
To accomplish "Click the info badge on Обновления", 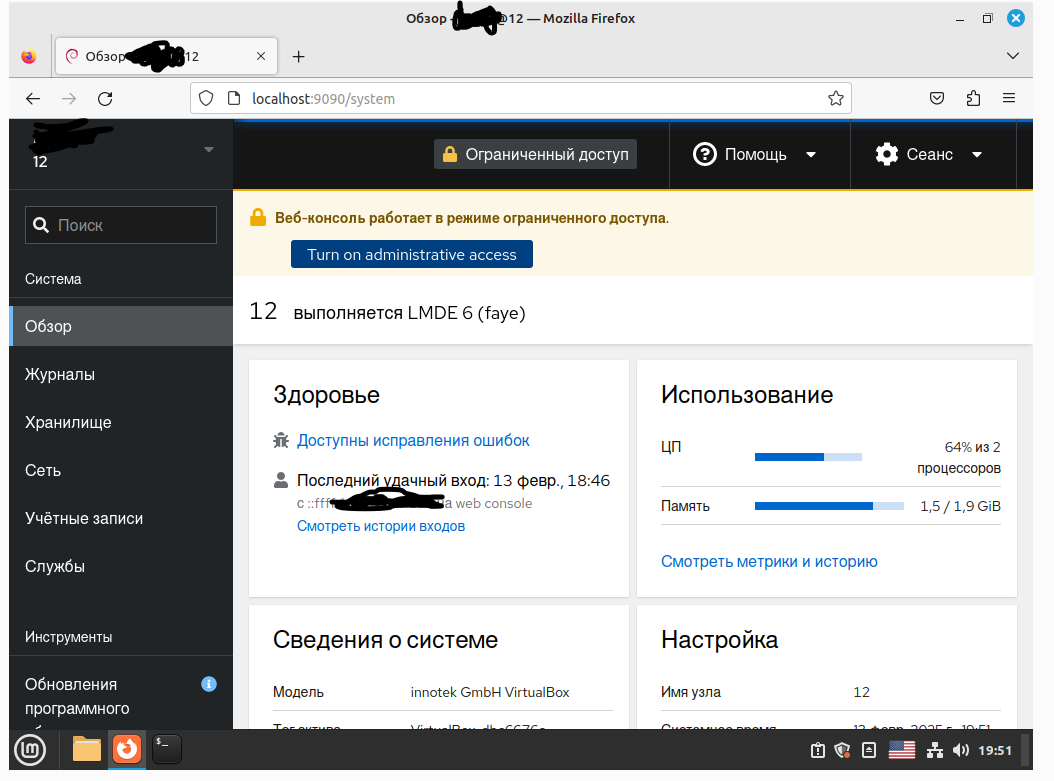I will [209, 684].
